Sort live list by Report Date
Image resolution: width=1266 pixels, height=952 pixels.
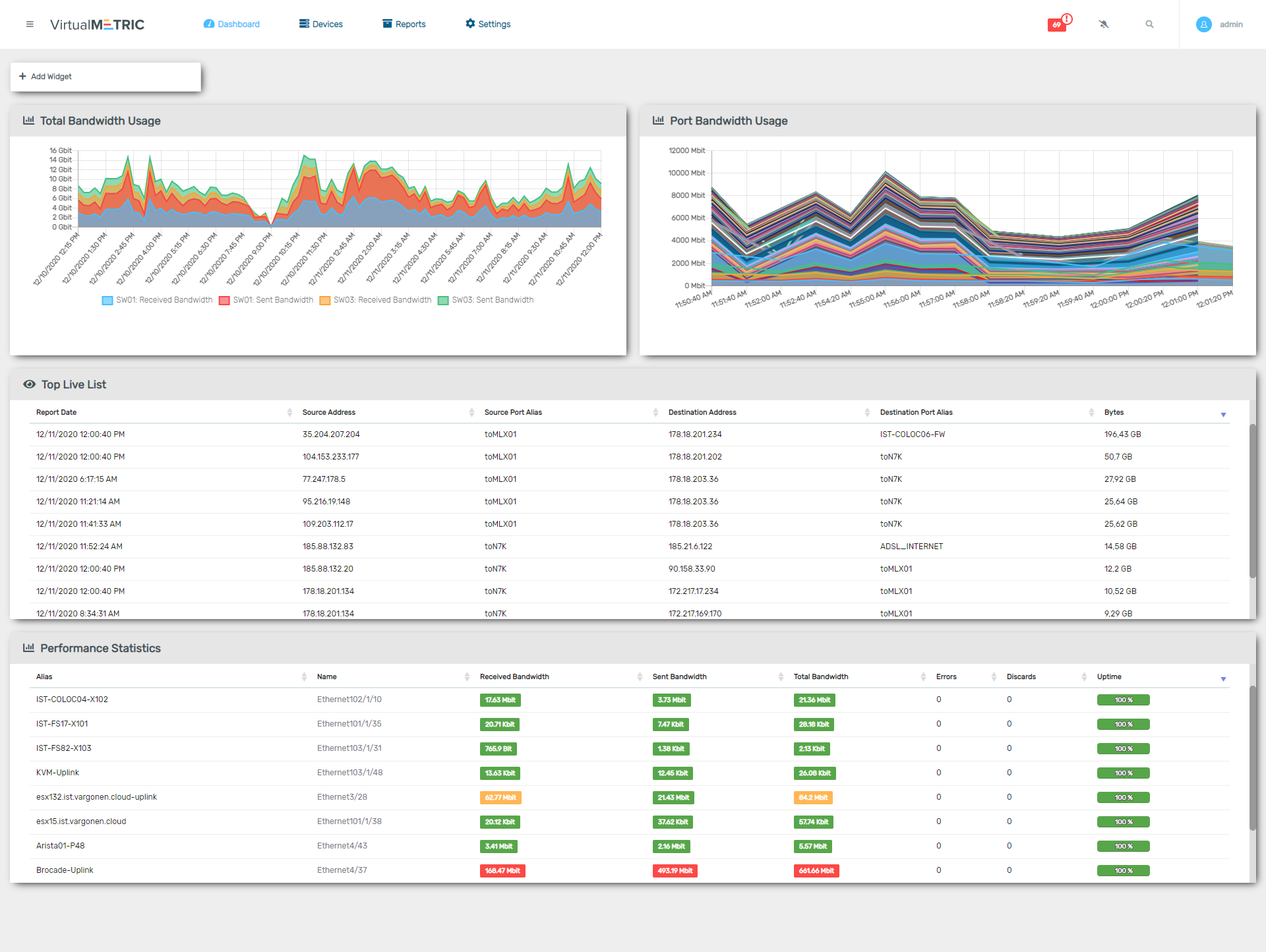tap(57, 413)
